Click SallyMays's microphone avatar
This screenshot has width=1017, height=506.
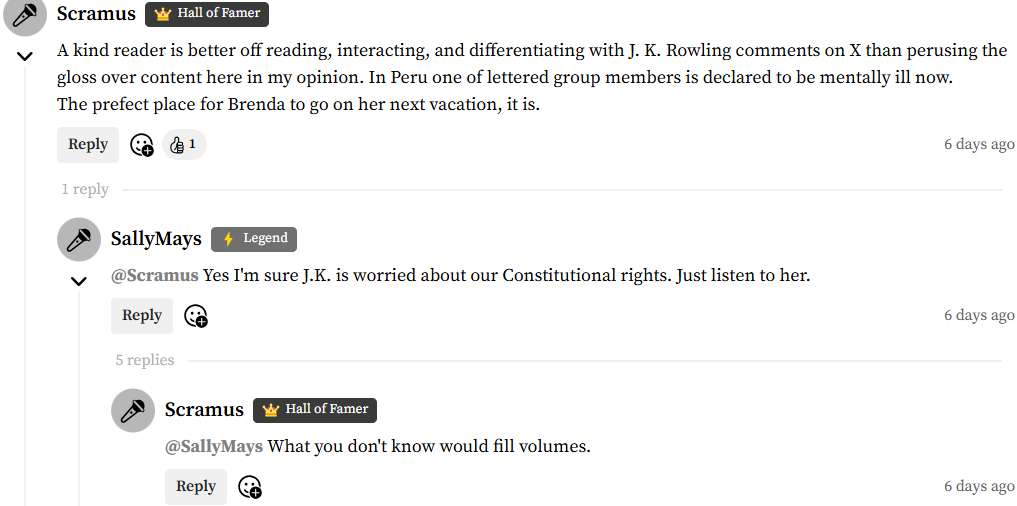tap(79, 239)
